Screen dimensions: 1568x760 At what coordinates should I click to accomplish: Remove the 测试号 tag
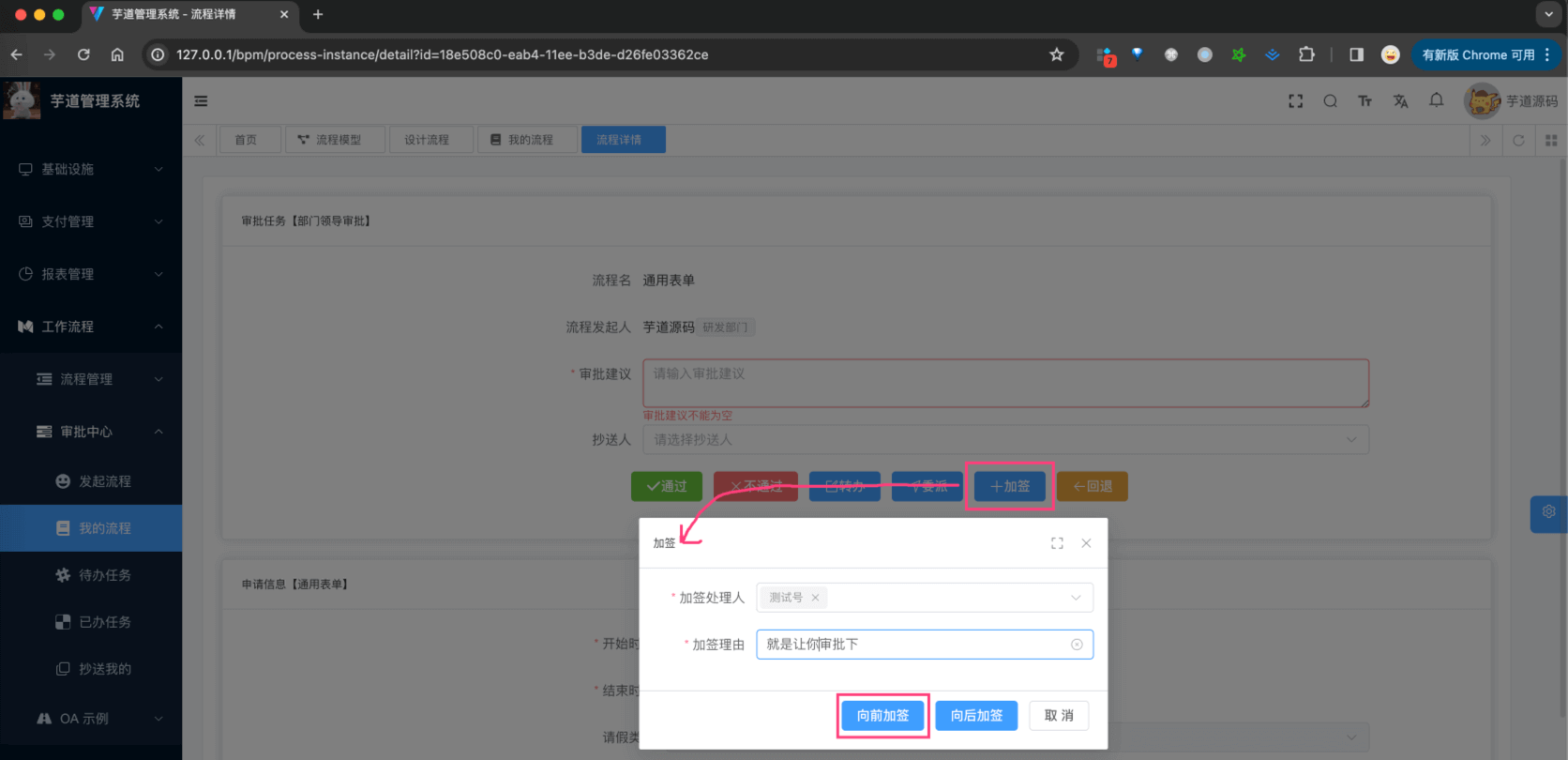(x=815, y=598)
